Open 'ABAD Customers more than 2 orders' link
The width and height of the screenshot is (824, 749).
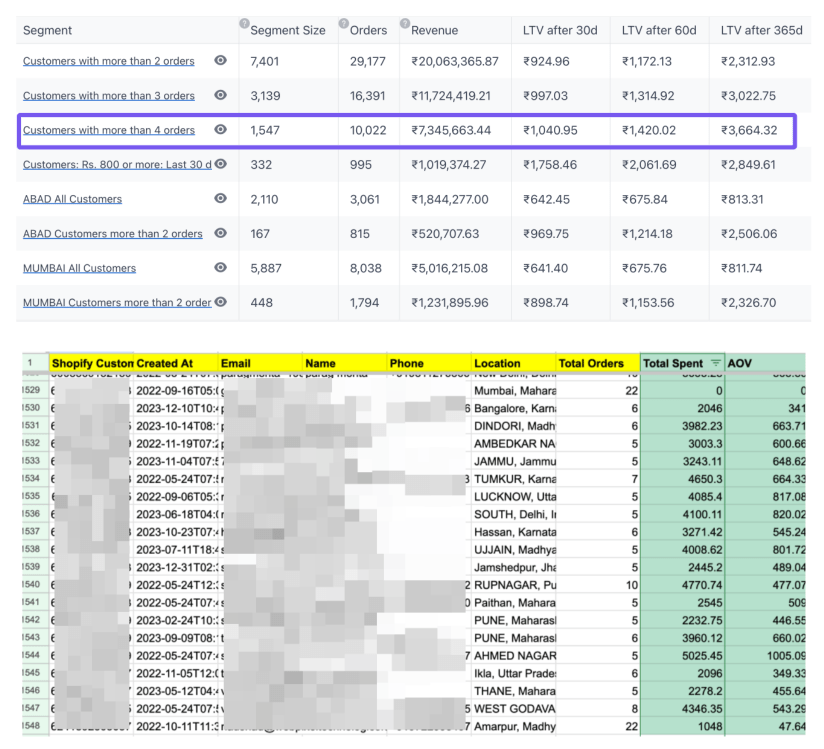click(x=112, y=233)
